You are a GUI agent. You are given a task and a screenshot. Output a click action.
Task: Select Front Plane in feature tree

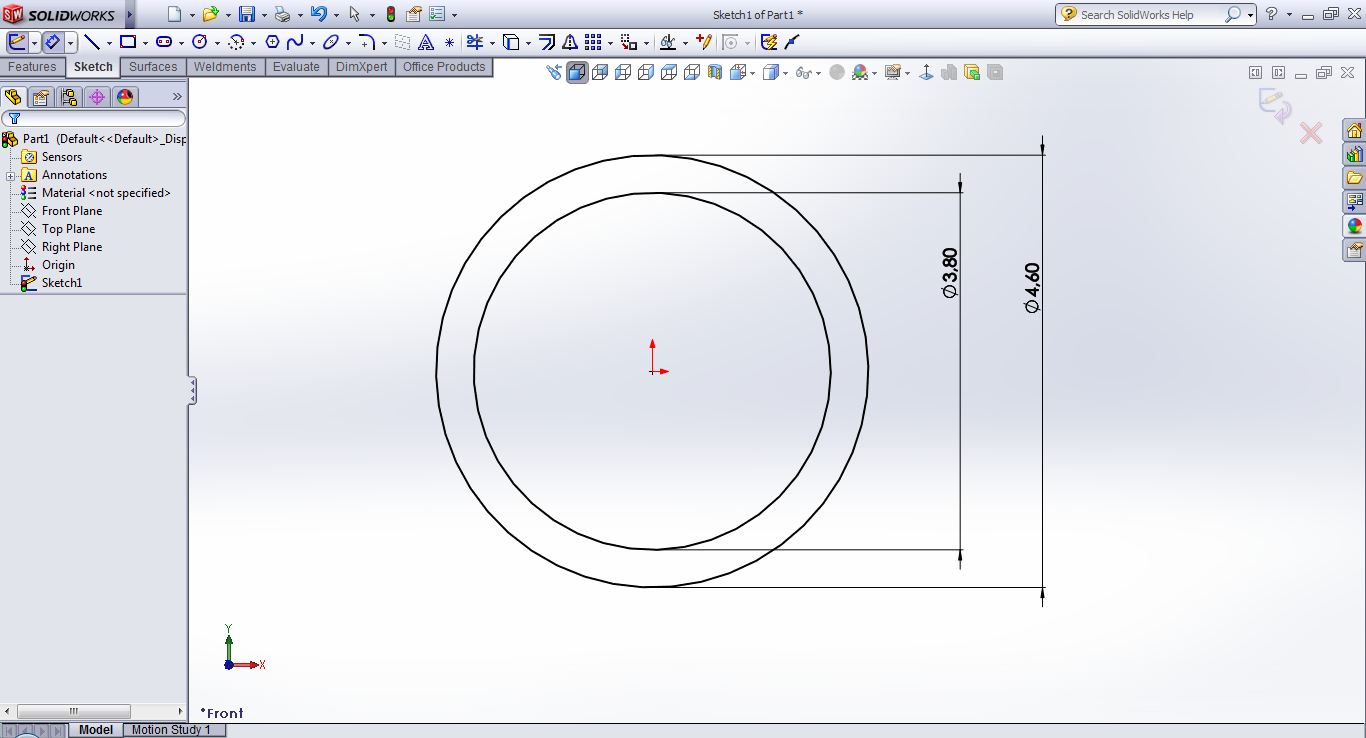pyautogui.click(x=71, y=211)
